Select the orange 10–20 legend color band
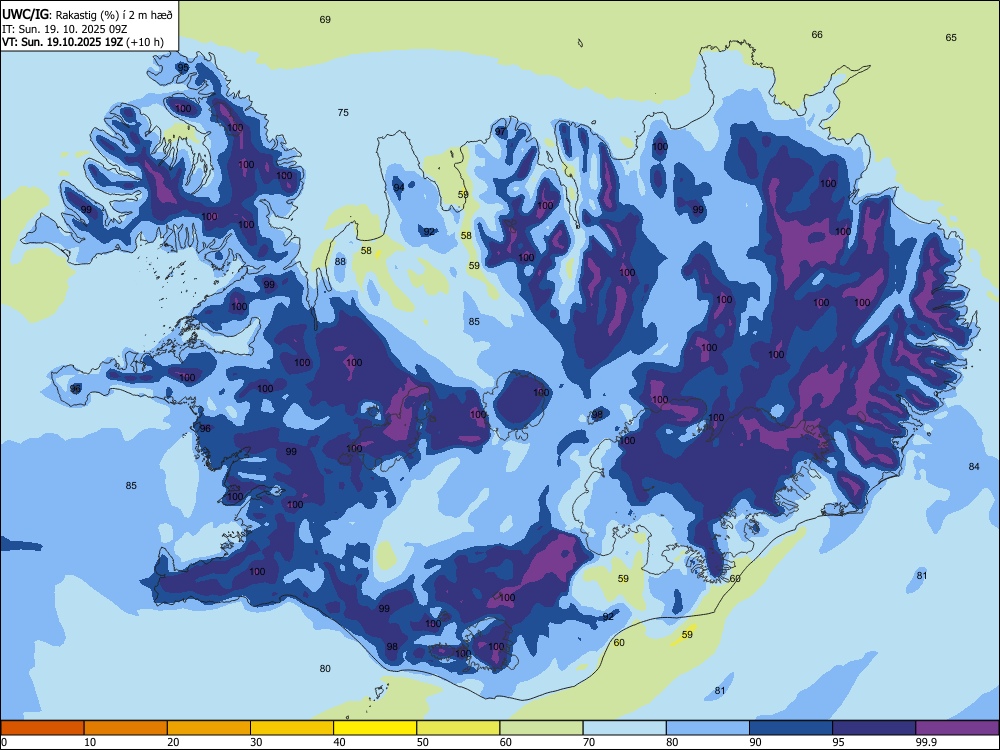The height and width of the screenshot is (750, 1000). (x=126, y=728)
